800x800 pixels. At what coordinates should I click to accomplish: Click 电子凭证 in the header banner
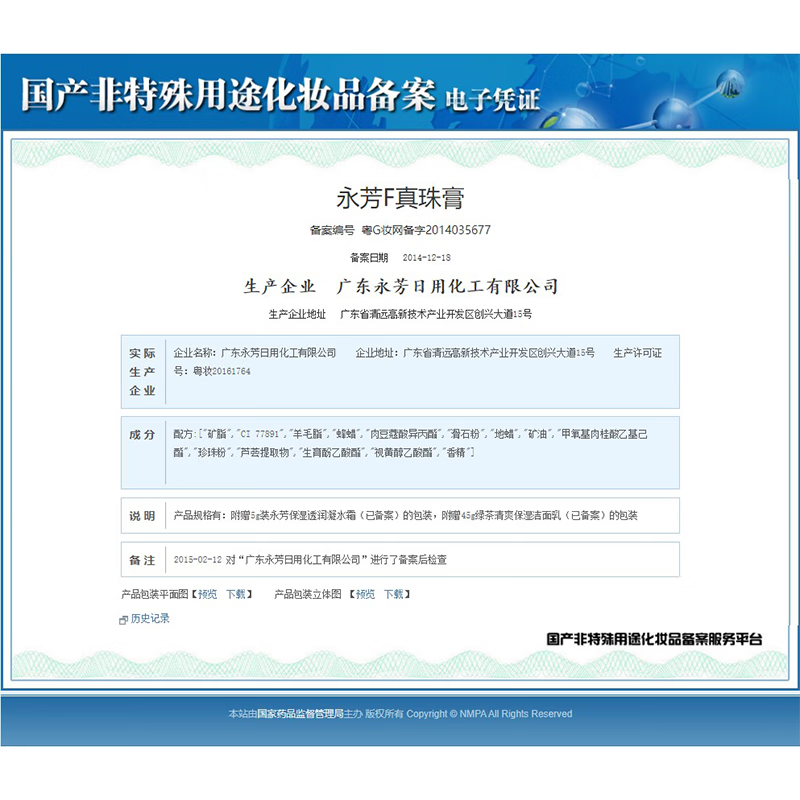pyautogui.click(x=492, y=99)
